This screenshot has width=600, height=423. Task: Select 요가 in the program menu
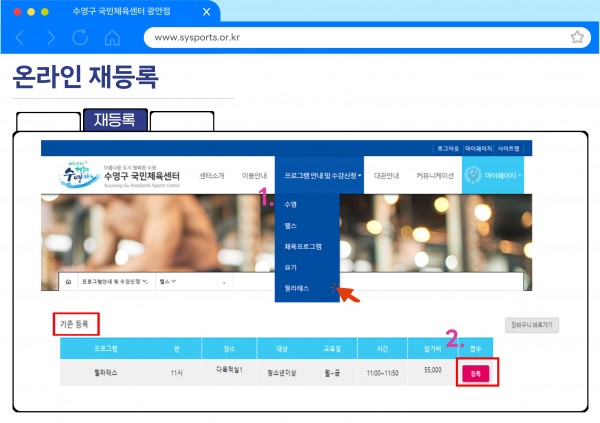click(x=291, y=267)
